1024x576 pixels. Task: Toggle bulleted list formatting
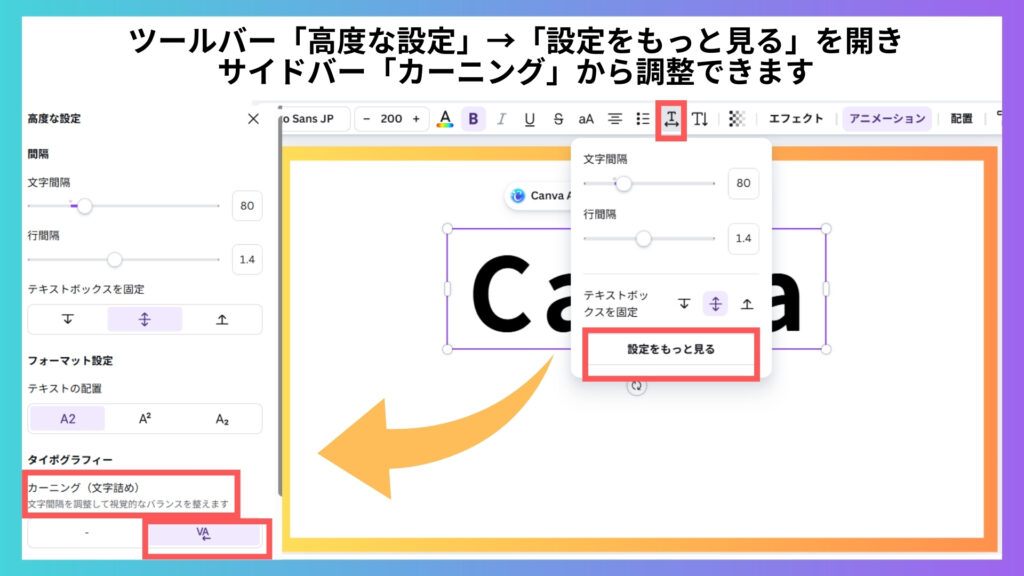pyautogui.click(x=643, y=119)
